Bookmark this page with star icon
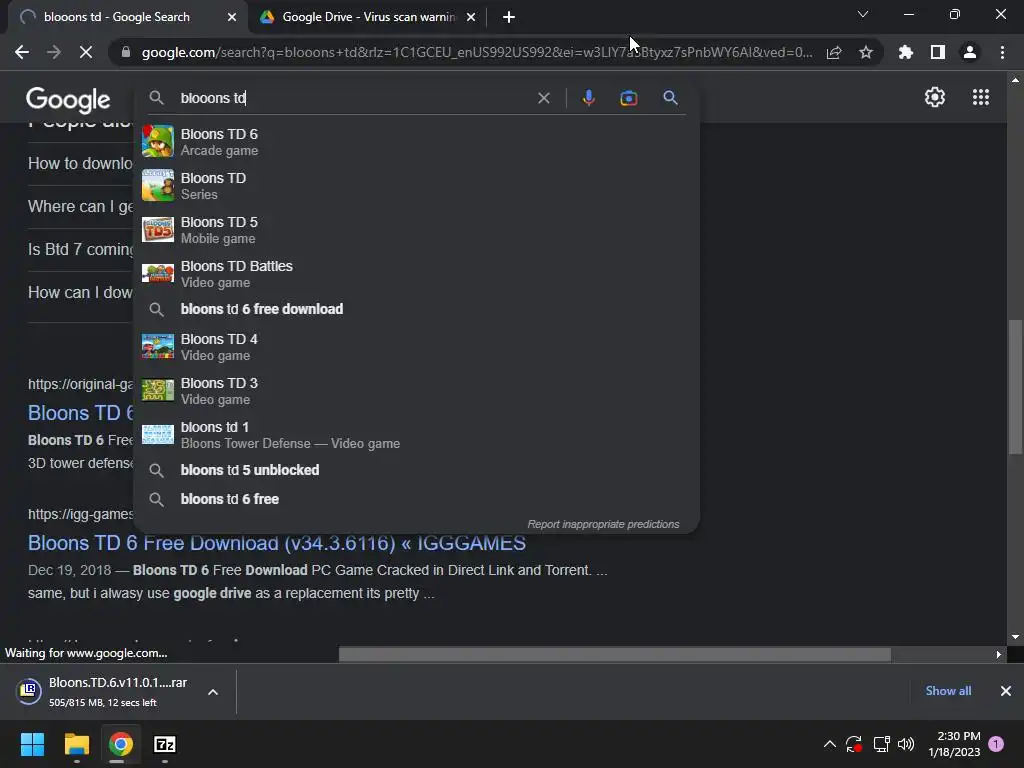The image size is (1024, 768). click(866, 52)
